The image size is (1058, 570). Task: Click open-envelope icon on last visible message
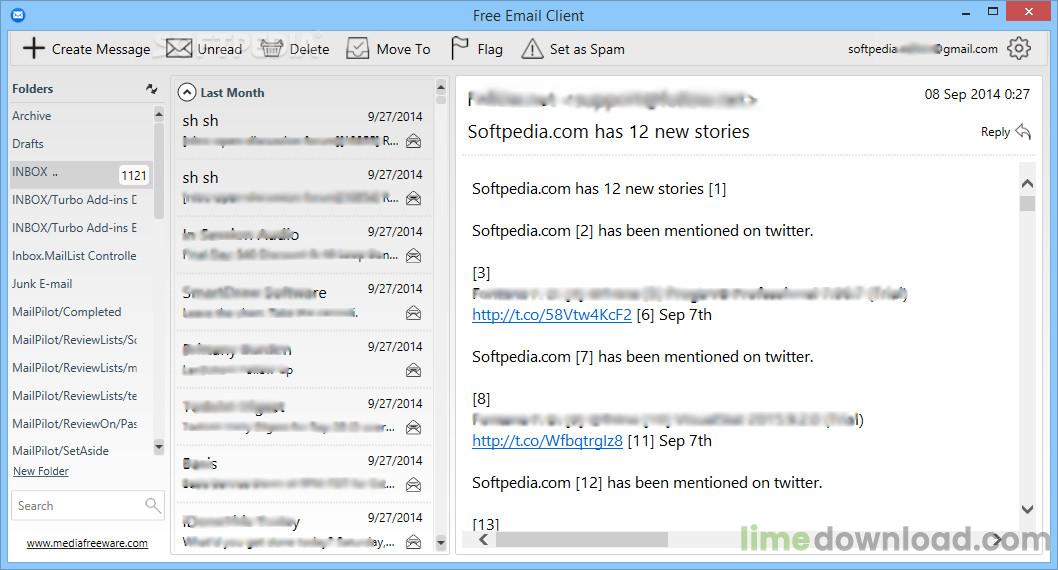click(x=414, y=542)
